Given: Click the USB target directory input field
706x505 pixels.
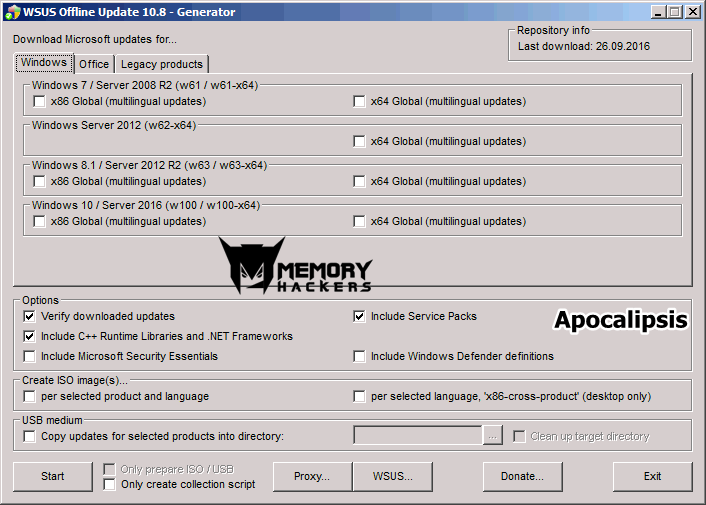Looking at the screenshot, I should click(418, 435).
